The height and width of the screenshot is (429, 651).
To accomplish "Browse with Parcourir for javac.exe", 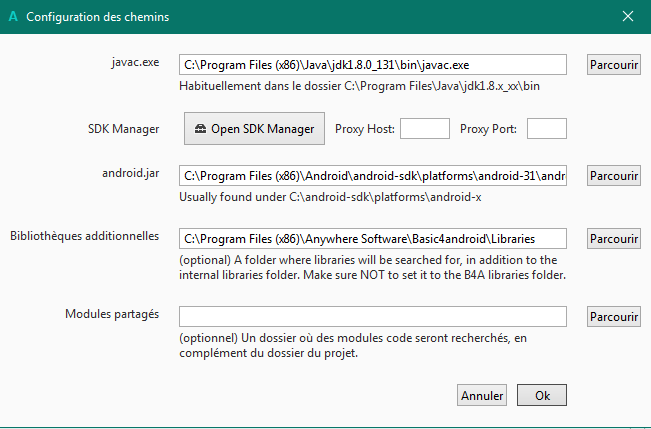I will point(613,65).
